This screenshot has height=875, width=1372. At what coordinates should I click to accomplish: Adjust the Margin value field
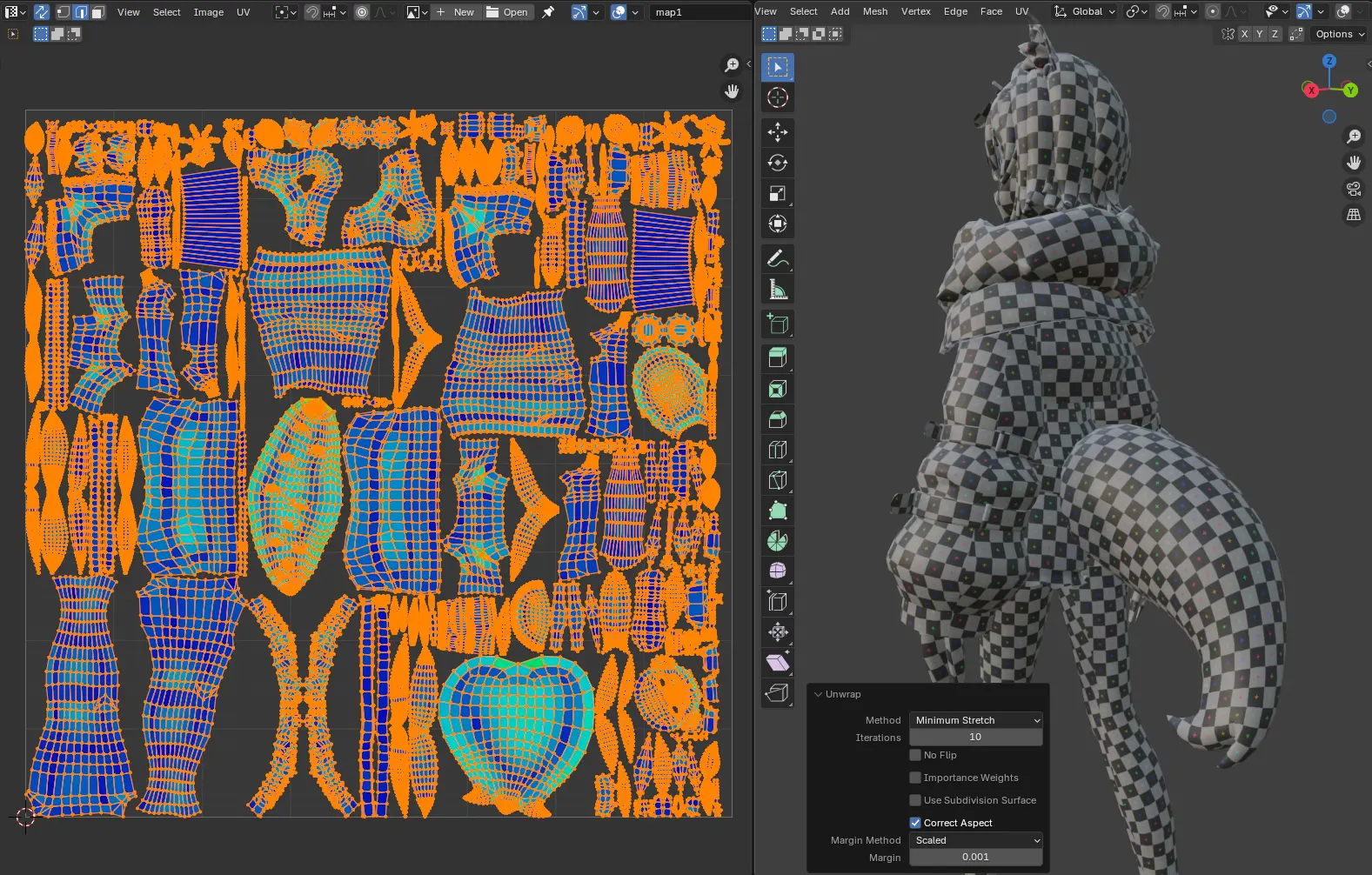[975, 857]
